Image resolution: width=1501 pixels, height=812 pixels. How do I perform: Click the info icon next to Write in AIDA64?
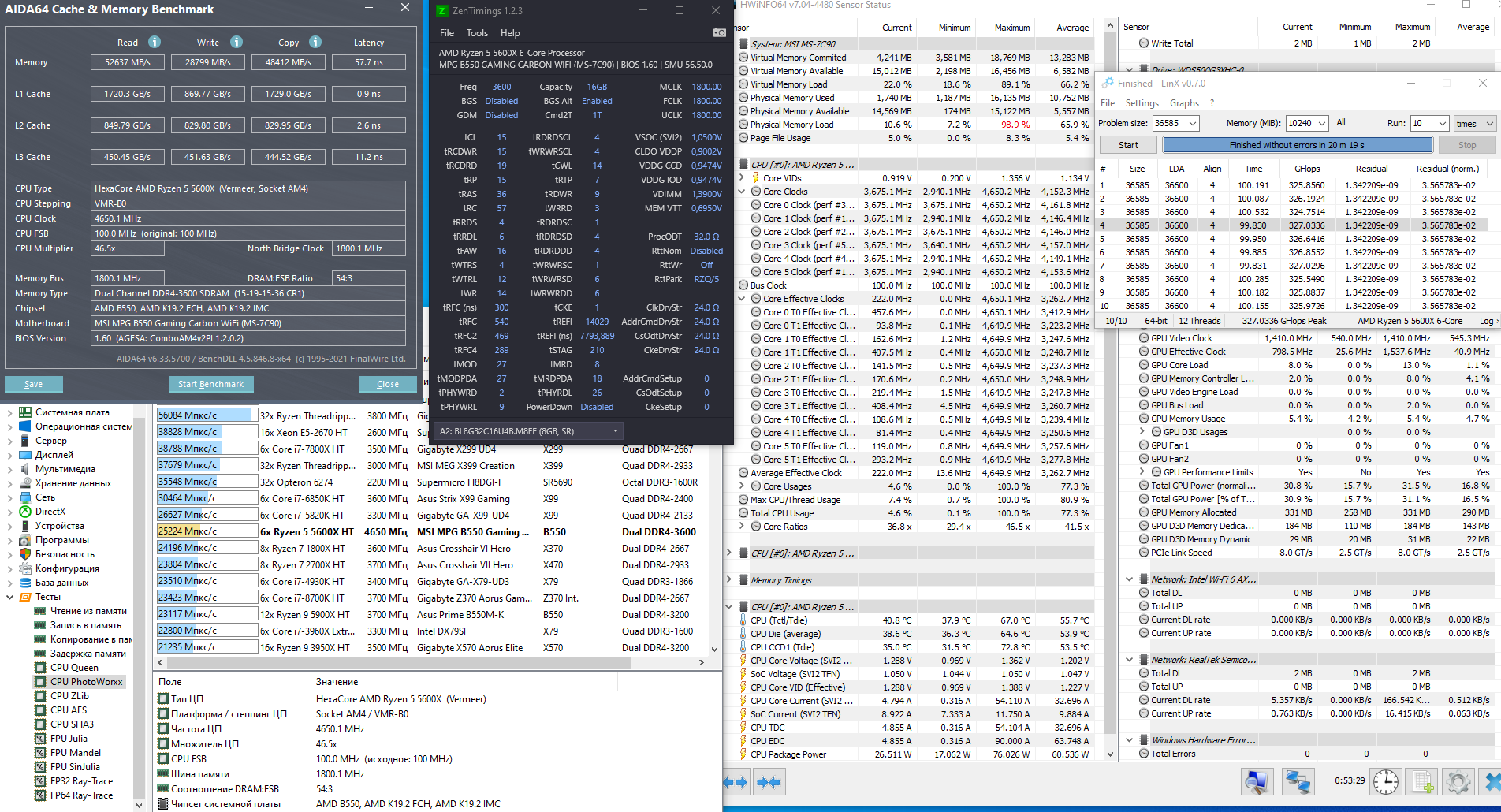pyautogui.click(x=237, y=42)
